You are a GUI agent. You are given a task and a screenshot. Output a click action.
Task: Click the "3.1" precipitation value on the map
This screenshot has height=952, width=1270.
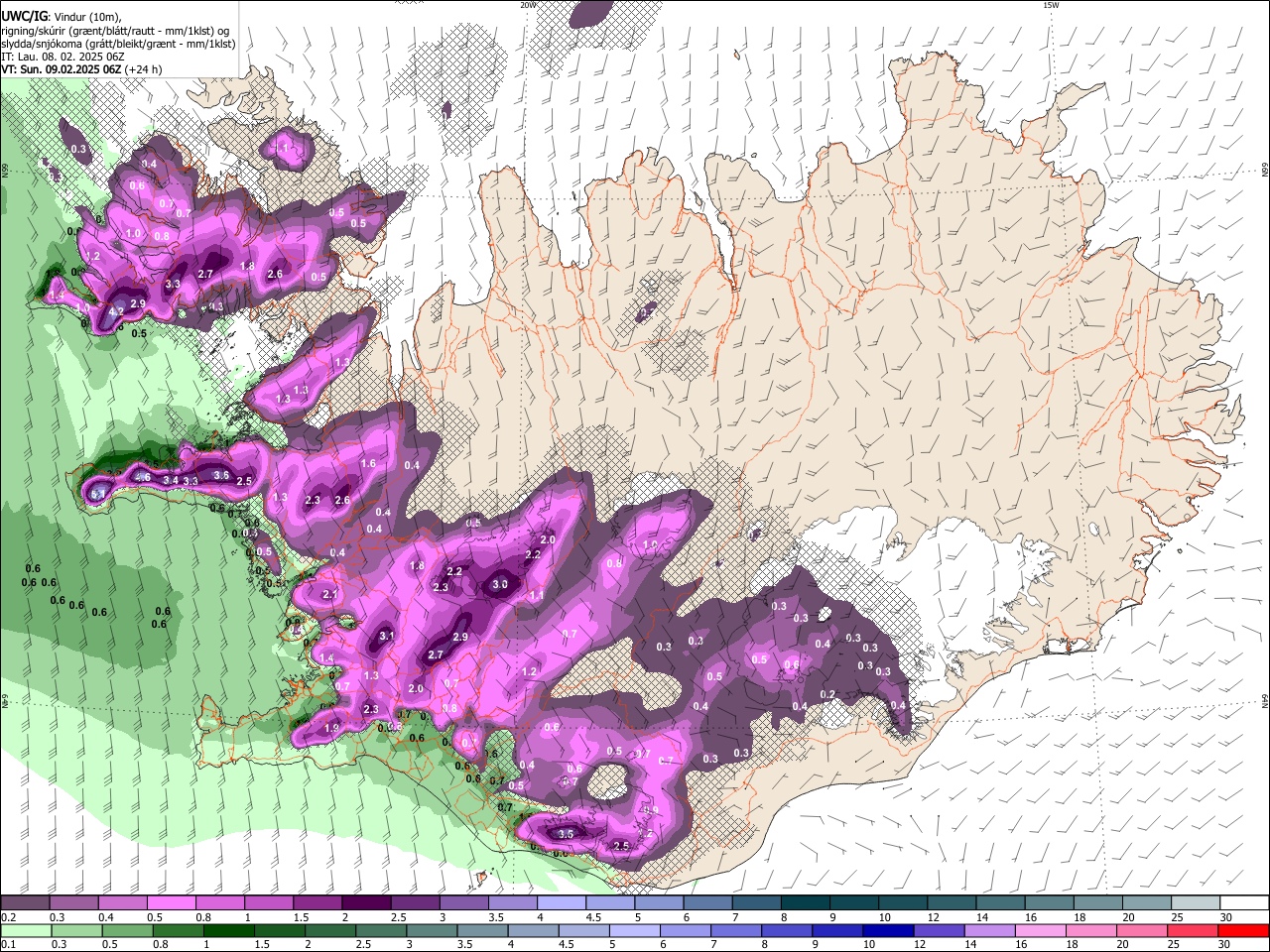[387, 637]
